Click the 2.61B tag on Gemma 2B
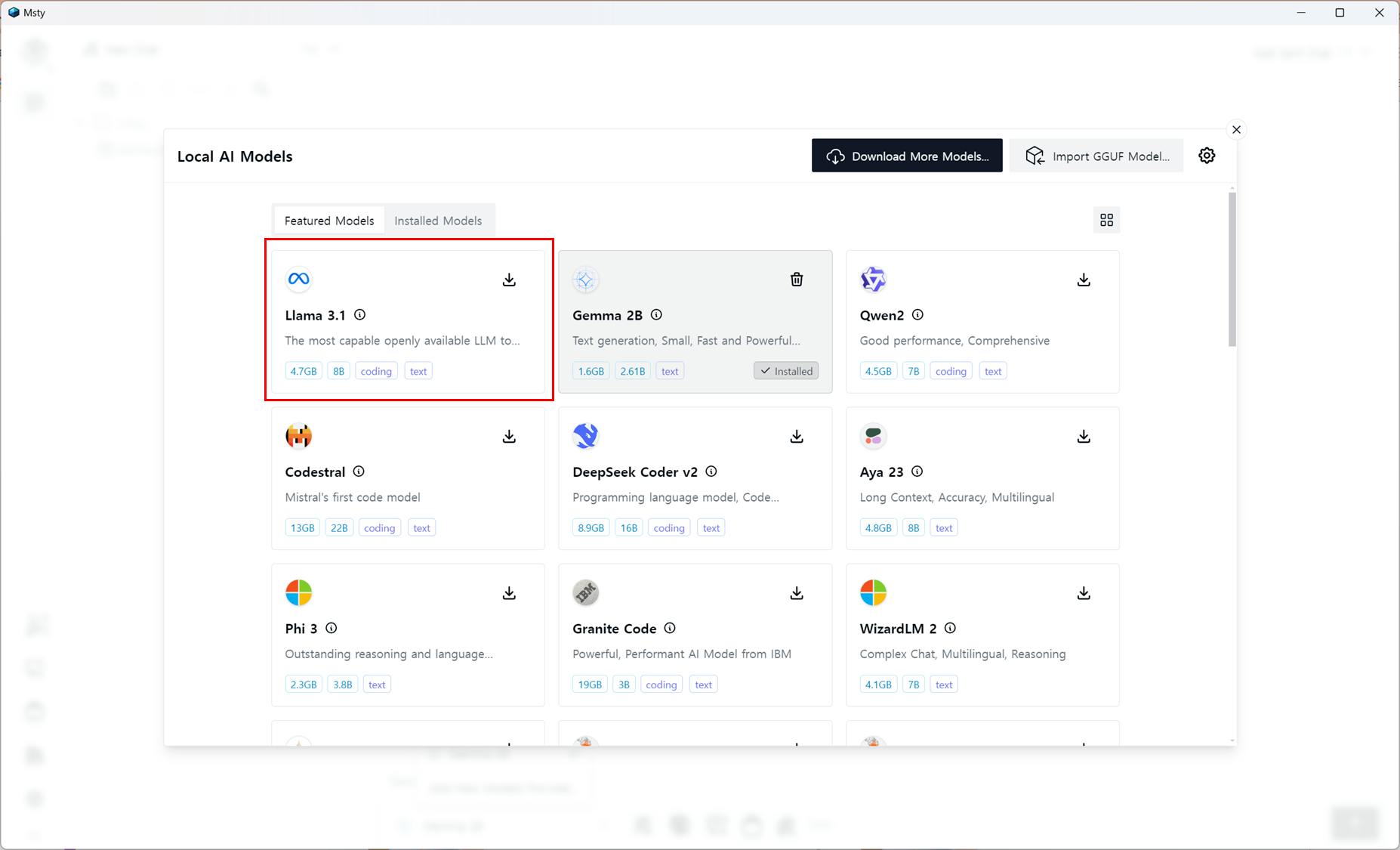The image size is (1400, 850). pos(633,371)
